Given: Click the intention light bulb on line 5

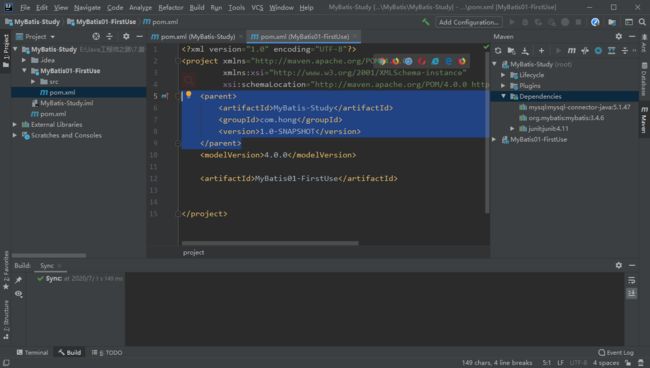Looking at the screenshot, I should tap(189, 95).
